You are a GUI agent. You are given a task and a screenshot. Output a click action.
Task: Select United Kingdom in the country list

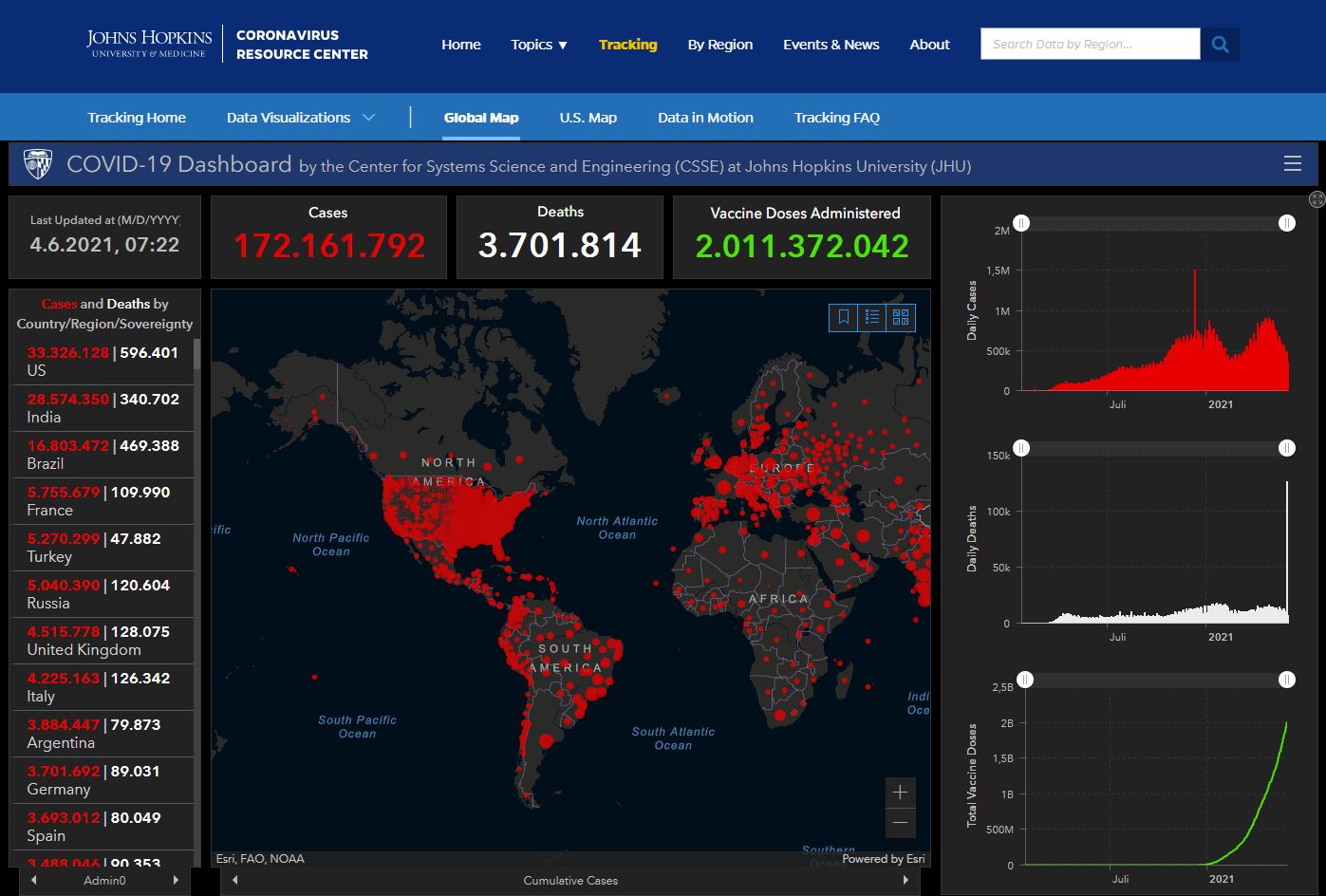(103, 641)
